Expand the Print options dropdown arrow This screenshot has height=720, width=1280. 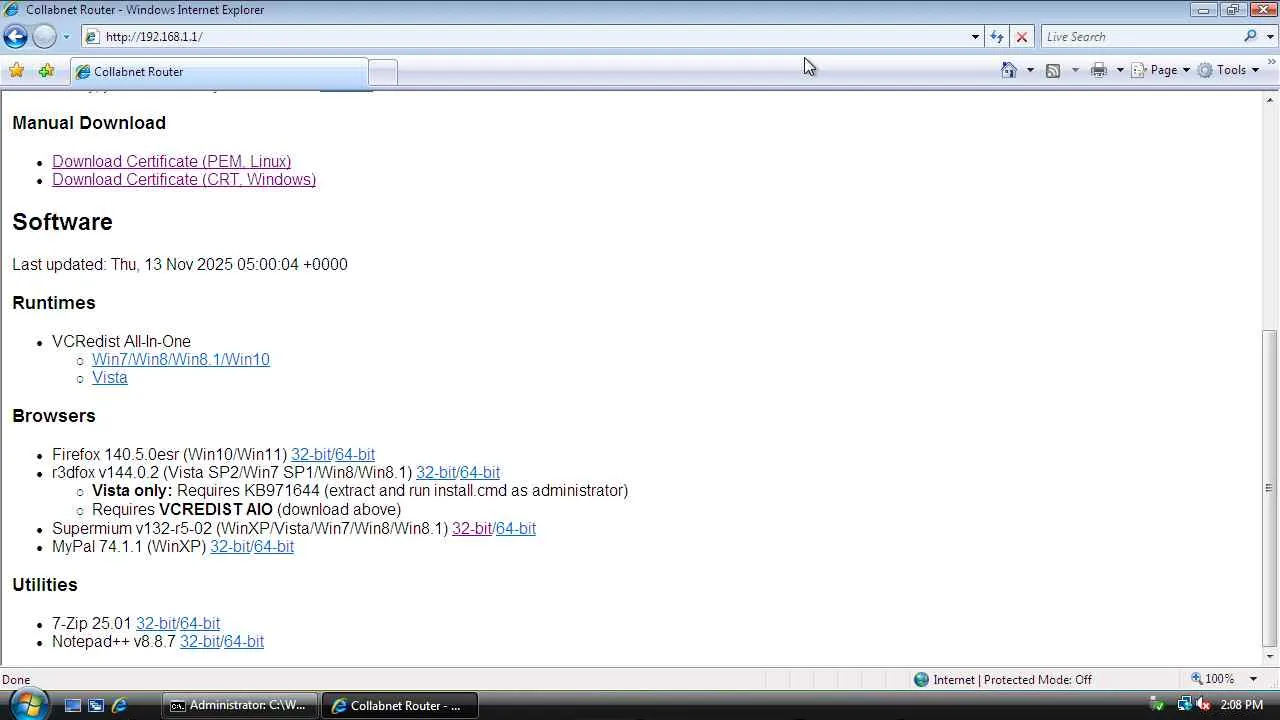(1120, 70)
